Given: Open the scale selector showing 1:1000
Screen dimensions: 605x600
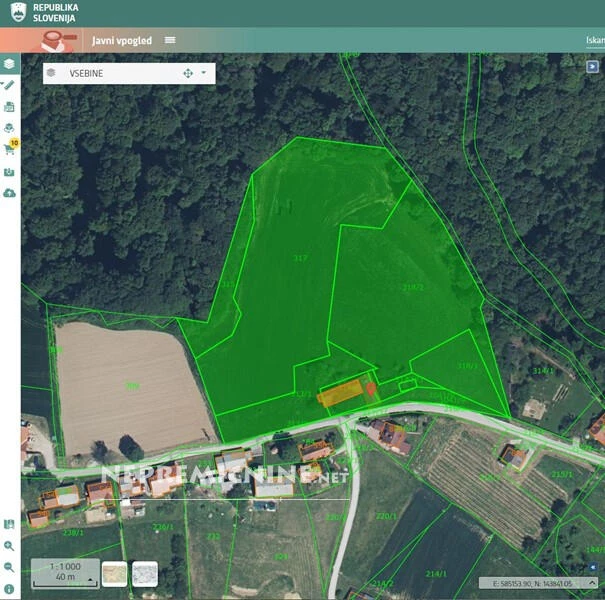Looking at the screenshot, I should coord(64,573).
